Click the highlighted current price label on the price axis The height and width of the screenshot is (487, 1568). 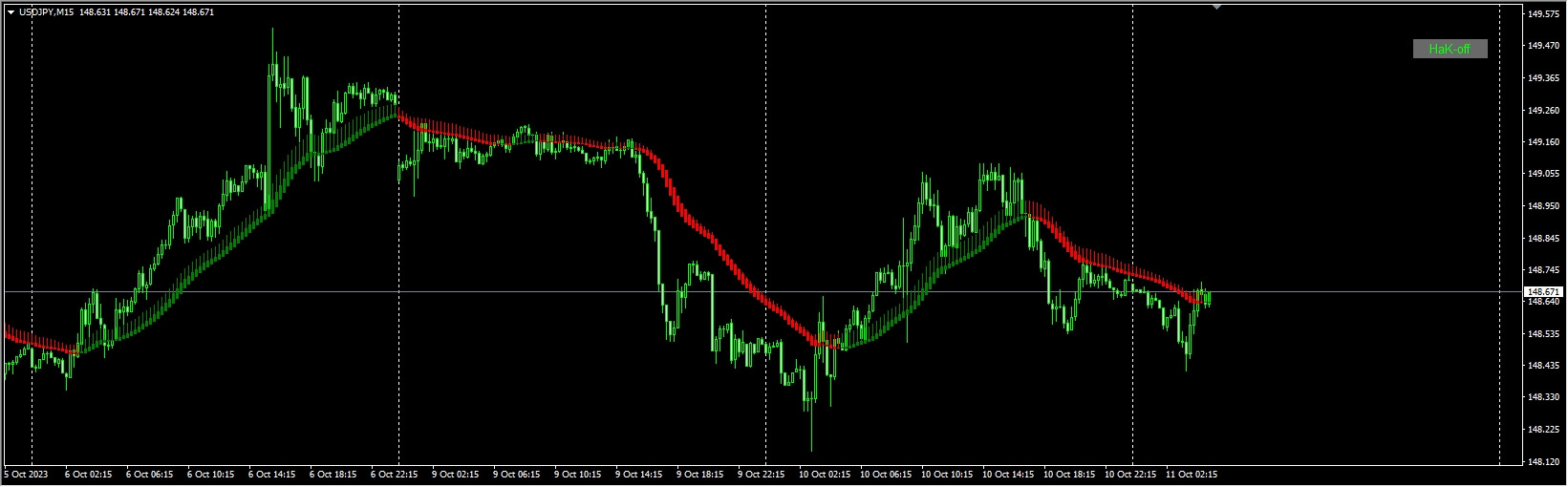click(x=1544, y=291)
